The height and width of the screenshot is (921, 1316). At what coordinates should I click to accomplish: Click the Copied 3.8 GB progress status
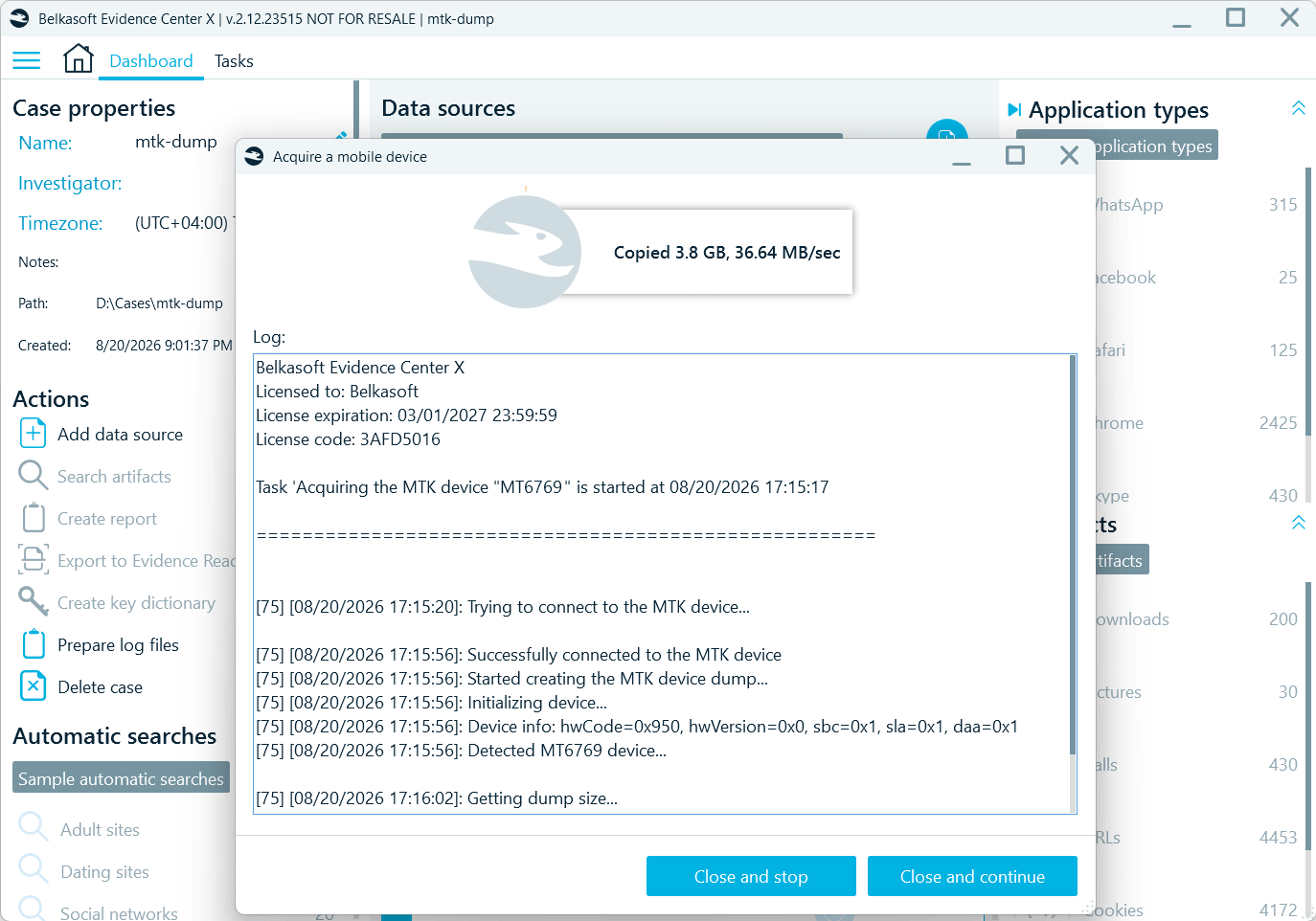727,252
